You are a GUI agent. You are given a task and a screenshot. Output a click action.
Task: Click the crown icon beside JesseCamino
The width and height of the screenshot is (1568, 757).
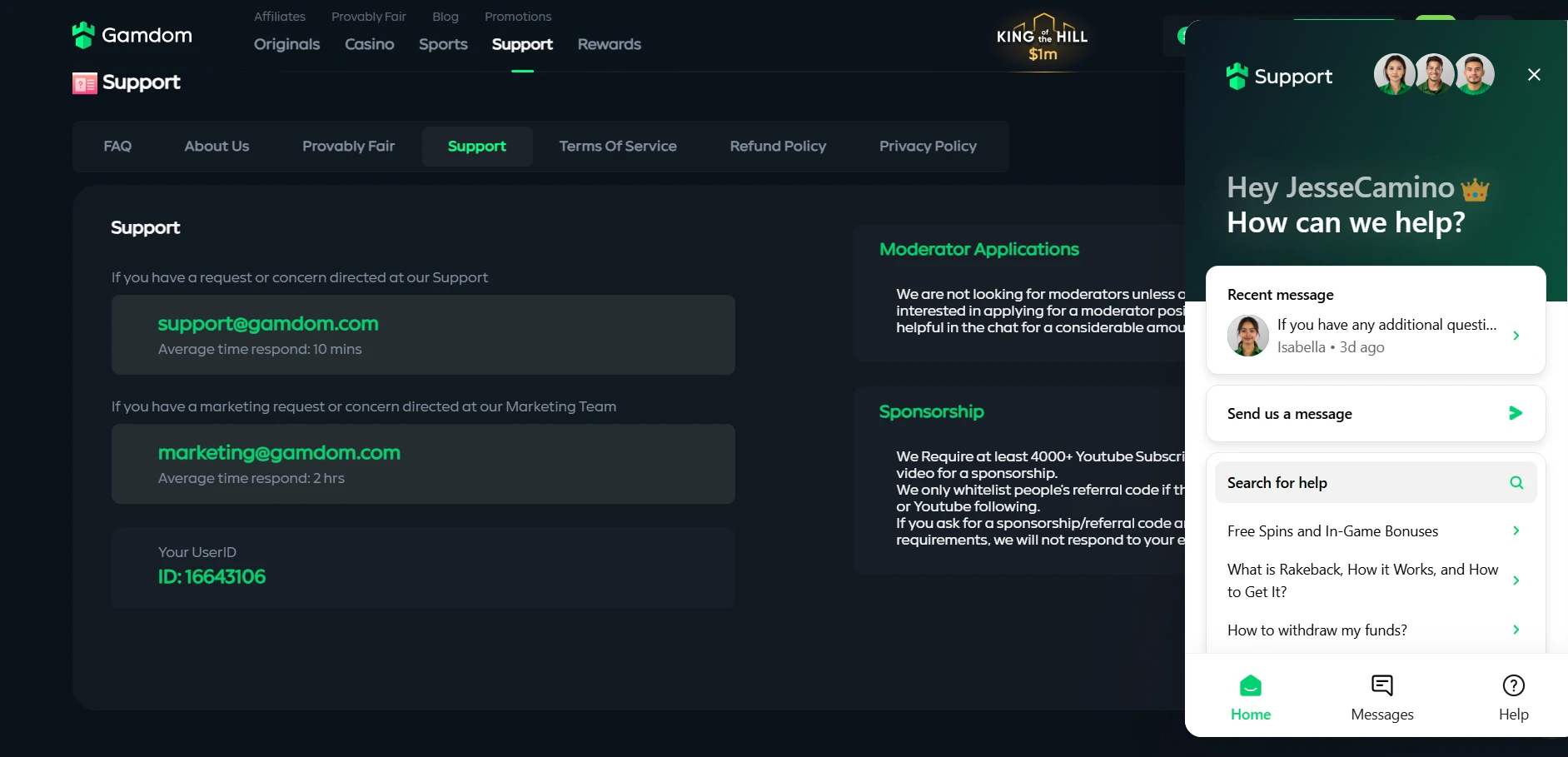click(1475, 190)
